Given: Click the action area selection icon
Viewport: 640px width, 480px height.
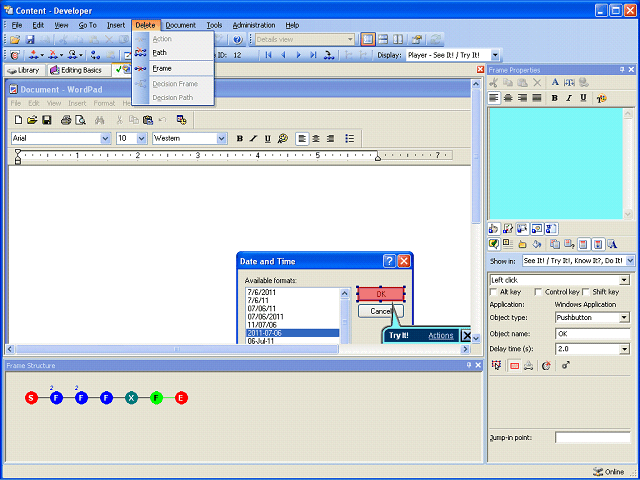Looking at the screenshot, I should (x=496, y=365).
